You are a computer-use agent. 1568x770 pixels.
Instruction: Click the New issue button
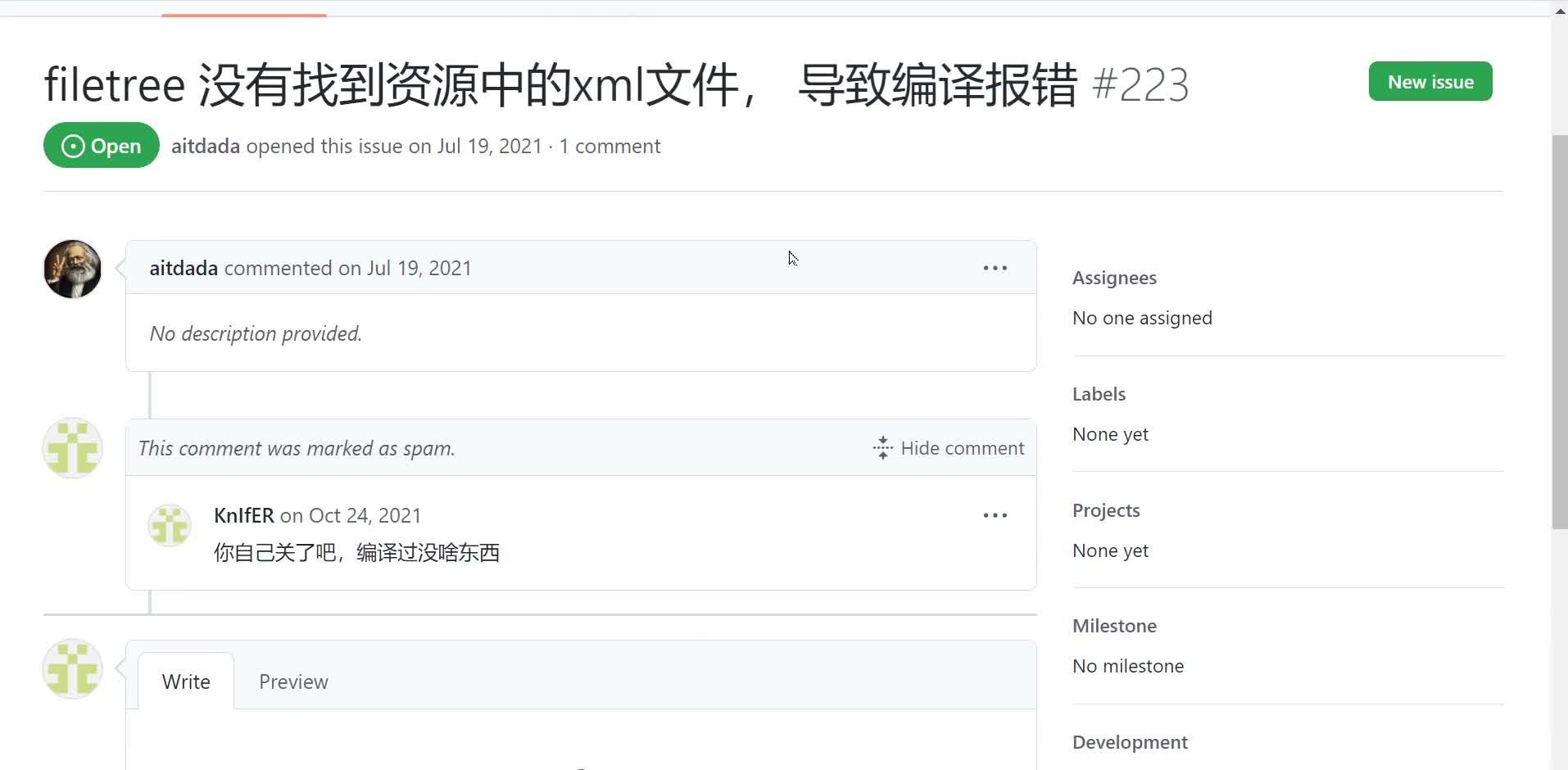pos(1429,81)
